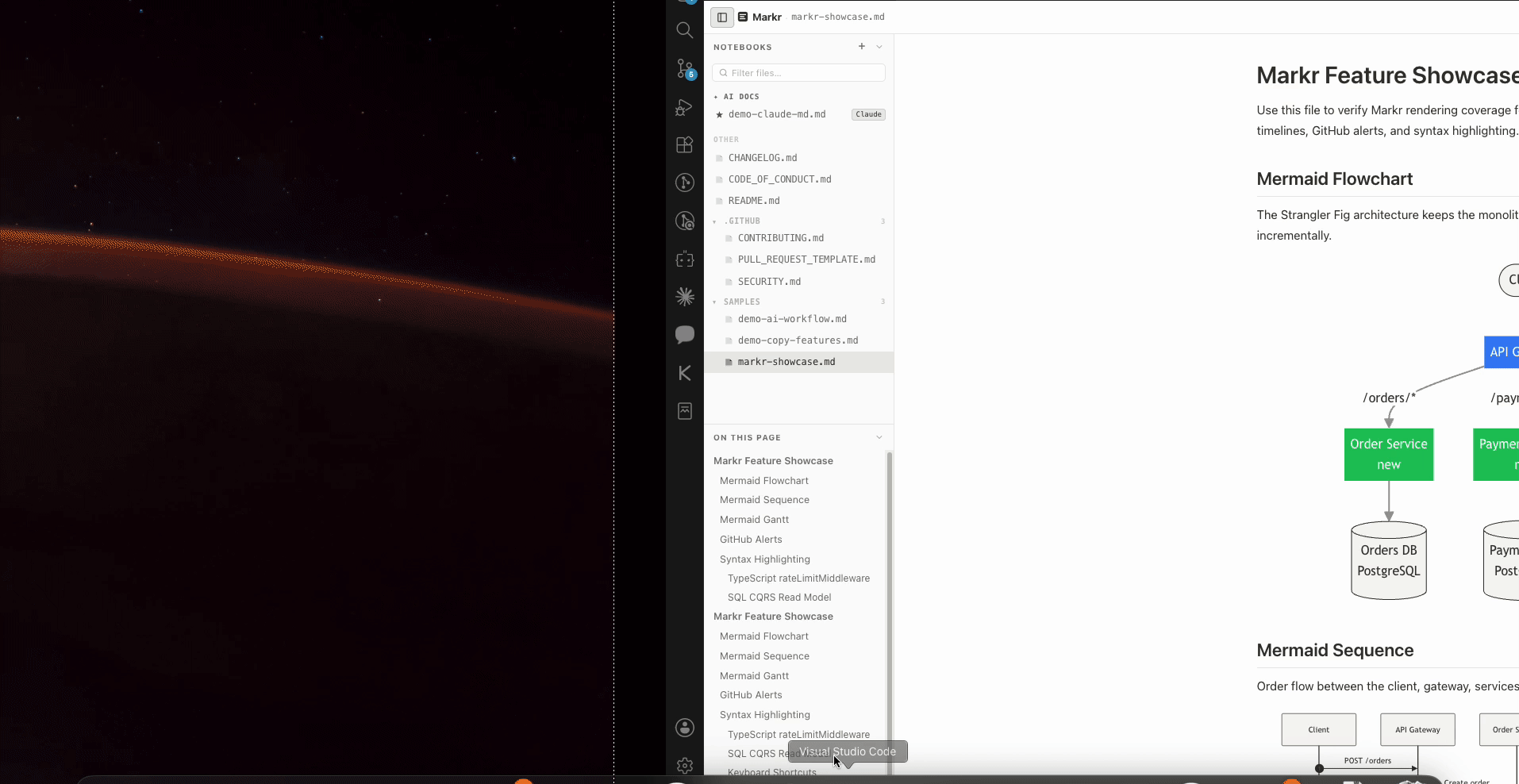The height and width of the screenshot is (784, 1519).
Task: Click the star beside demo-claude-md.md
Action: coord(719,114)
